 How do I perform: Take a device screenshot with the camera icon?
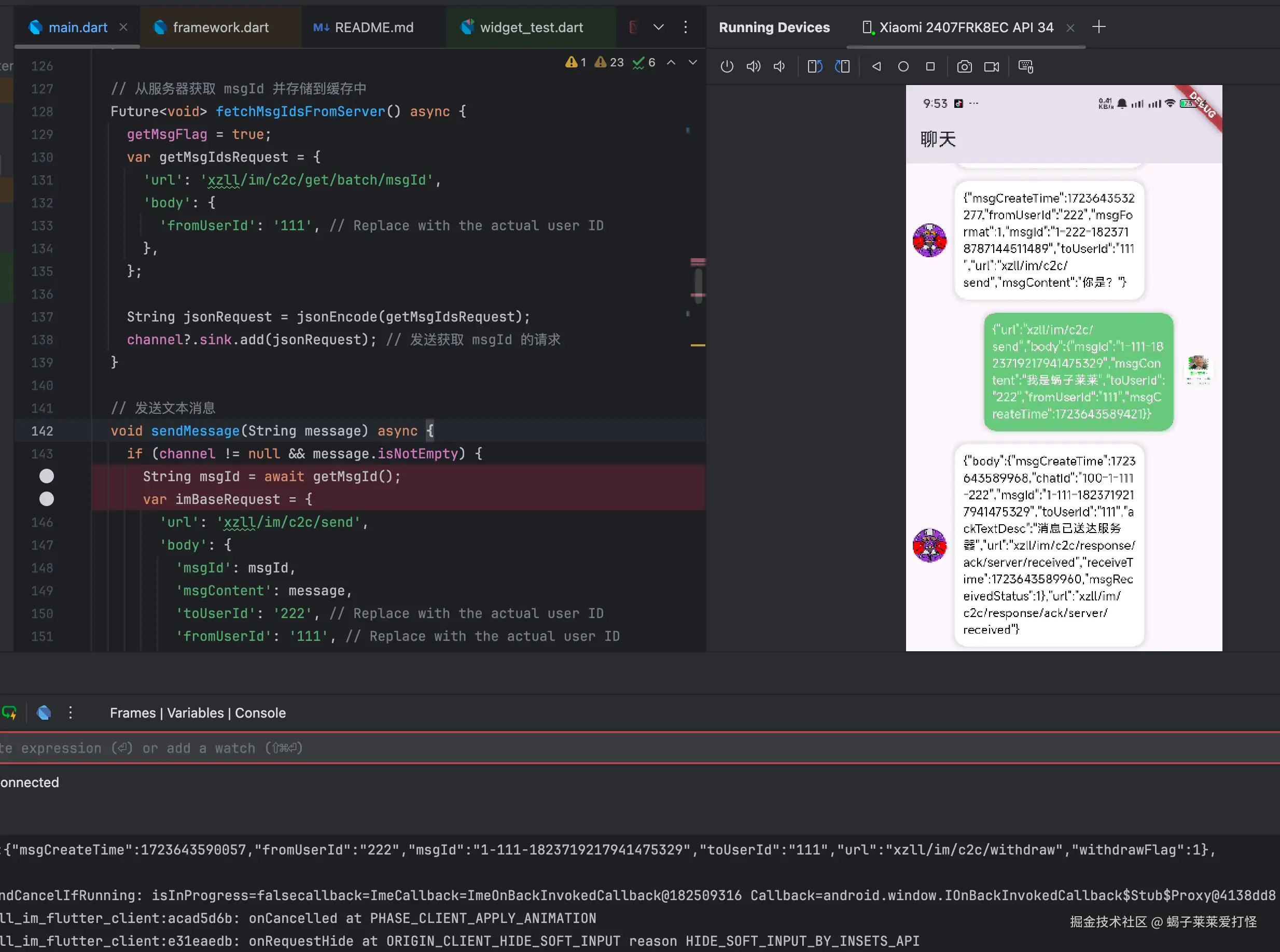coord(964,66)
